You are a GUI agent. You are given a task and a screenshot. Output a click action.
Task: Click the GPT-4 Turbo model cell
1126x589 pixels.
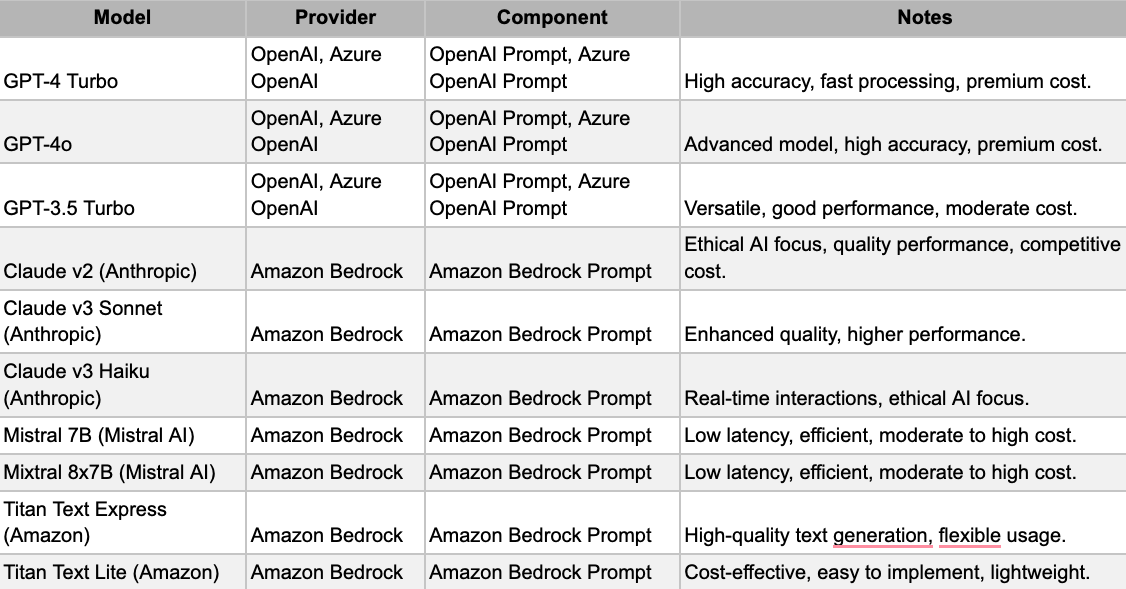(x=61, y=82)
